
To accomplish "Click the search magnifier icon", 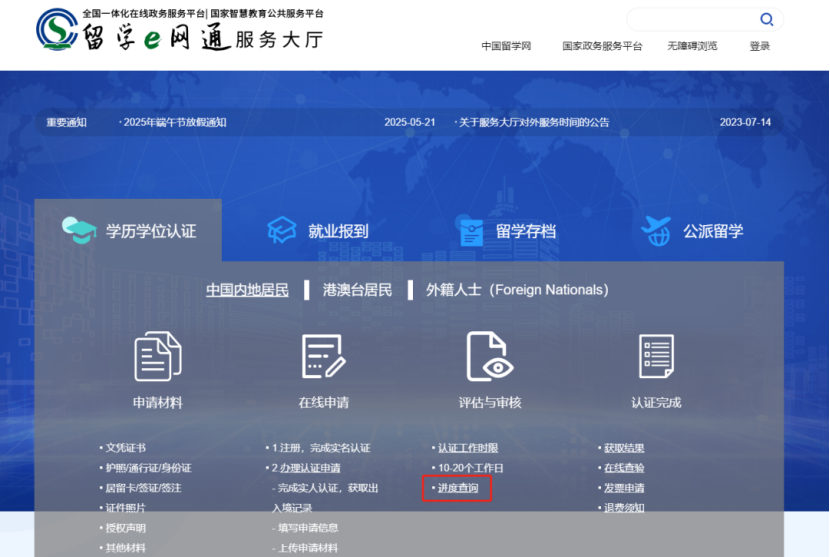I will pos(766,19).
